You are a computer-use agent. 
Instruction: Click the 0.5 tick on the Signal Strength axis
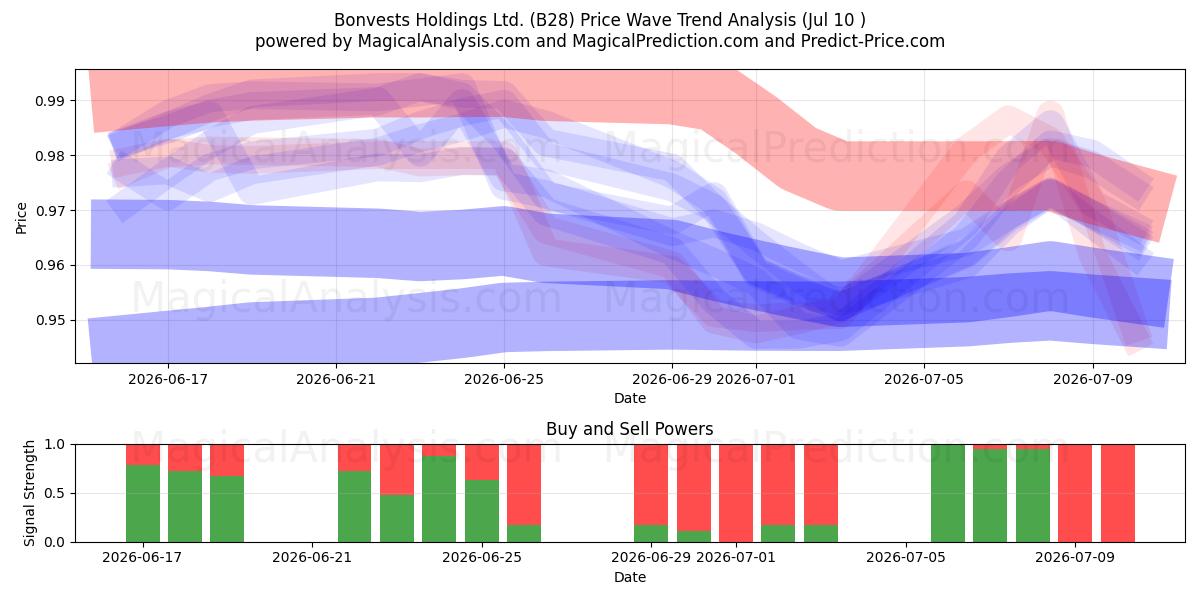(55, 493)
